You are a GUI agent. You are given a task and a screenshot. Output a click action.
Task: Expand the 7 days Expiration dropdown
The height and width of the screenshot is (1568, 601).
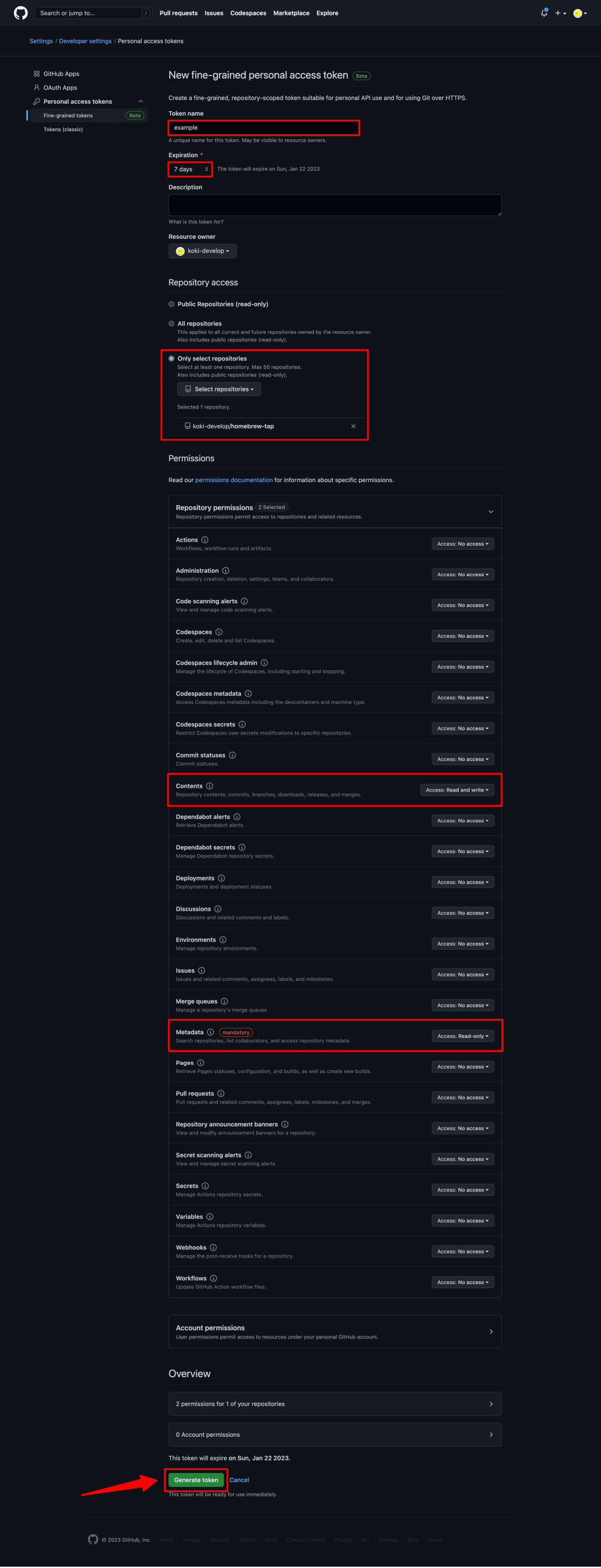[x=189, y=169]
